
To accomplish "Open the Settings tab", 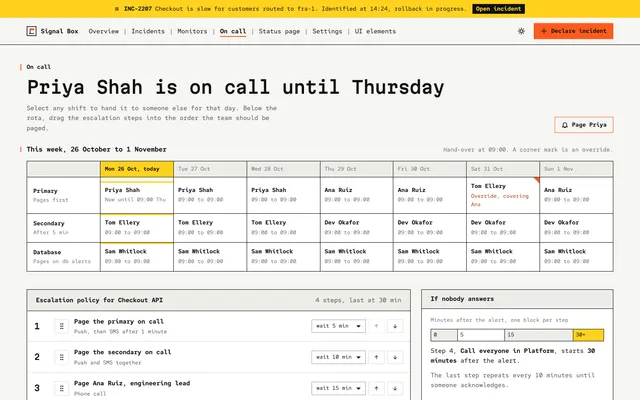I will tap(327, 31).
